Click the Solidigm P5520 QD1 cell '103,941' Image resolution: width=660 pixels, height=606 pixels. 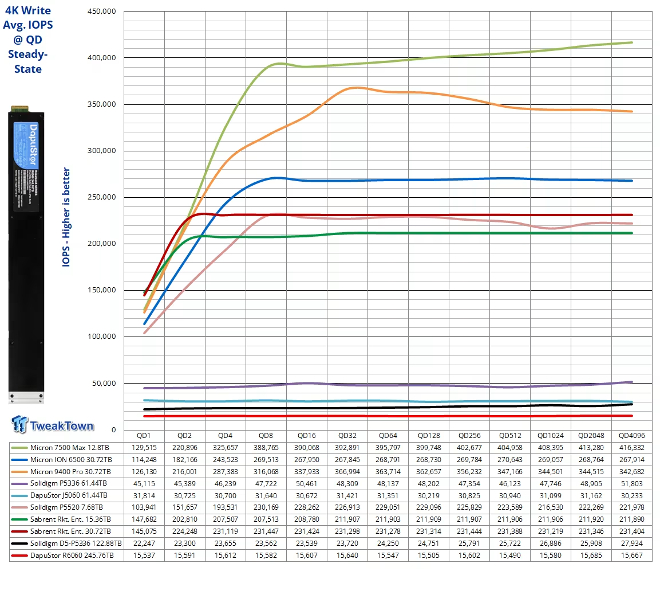point(144,508)
